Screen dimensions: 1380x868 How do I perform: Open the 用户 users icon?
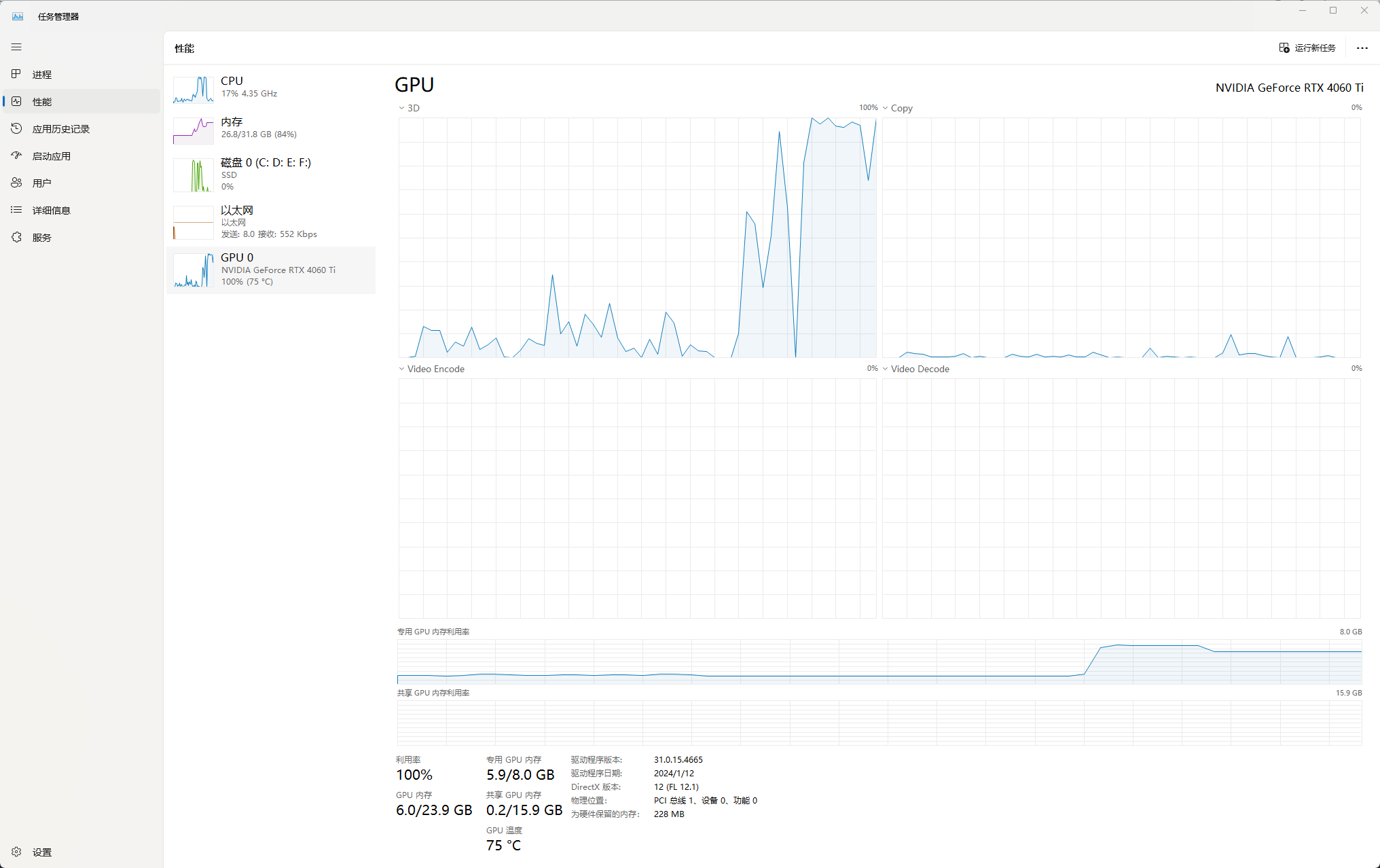16,183
